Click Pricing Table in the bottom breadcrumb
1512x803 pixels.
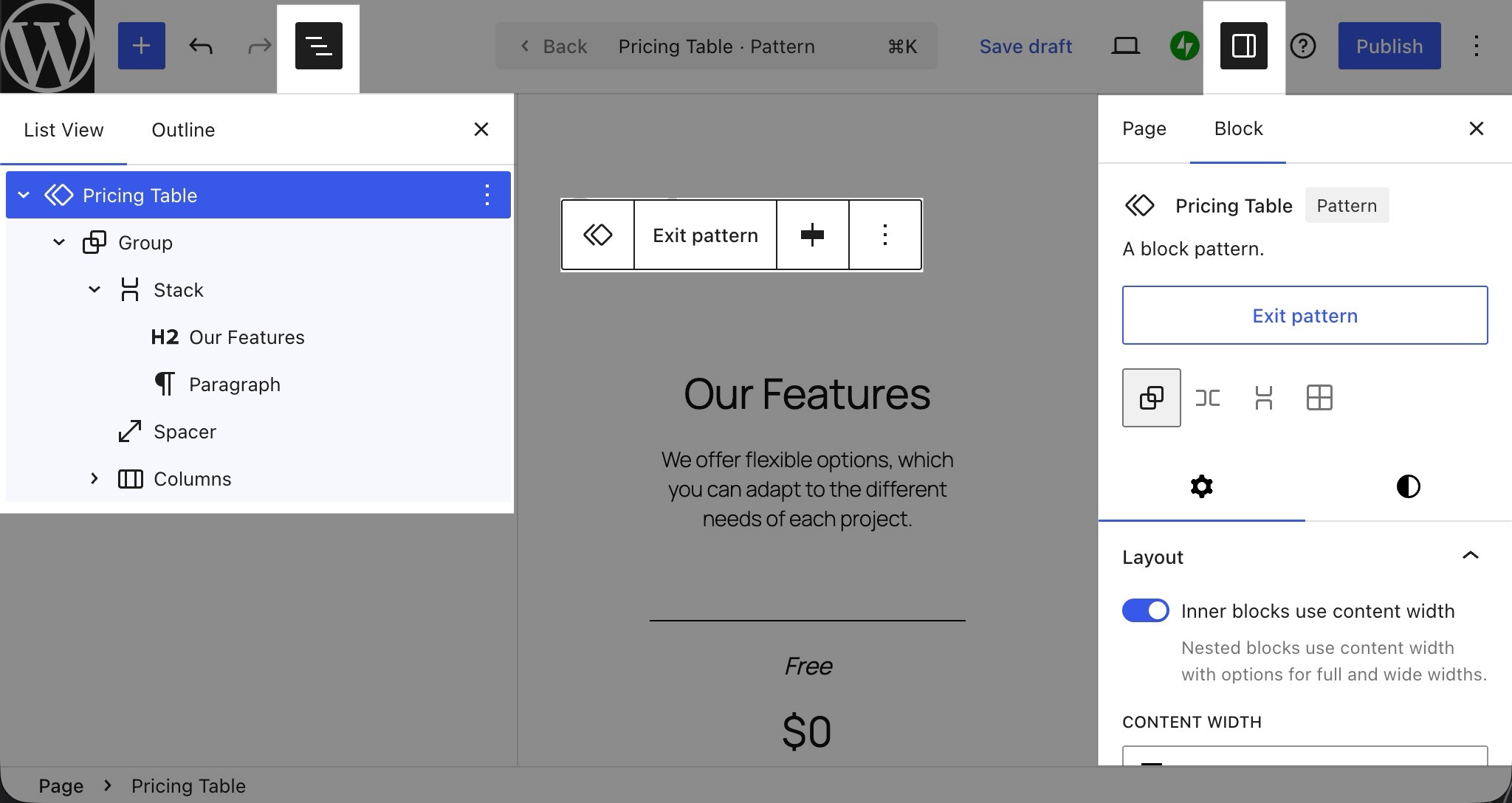pyautogui.click(x=188, y=785)
